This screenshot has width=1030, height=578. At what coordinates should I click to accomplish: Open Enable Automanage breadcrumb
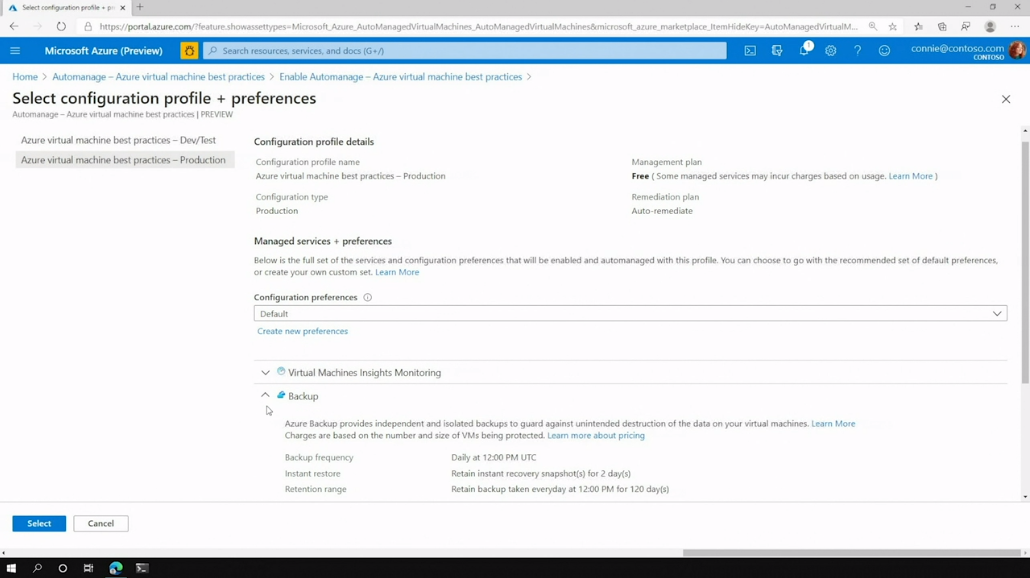click(x=401, y=77)
